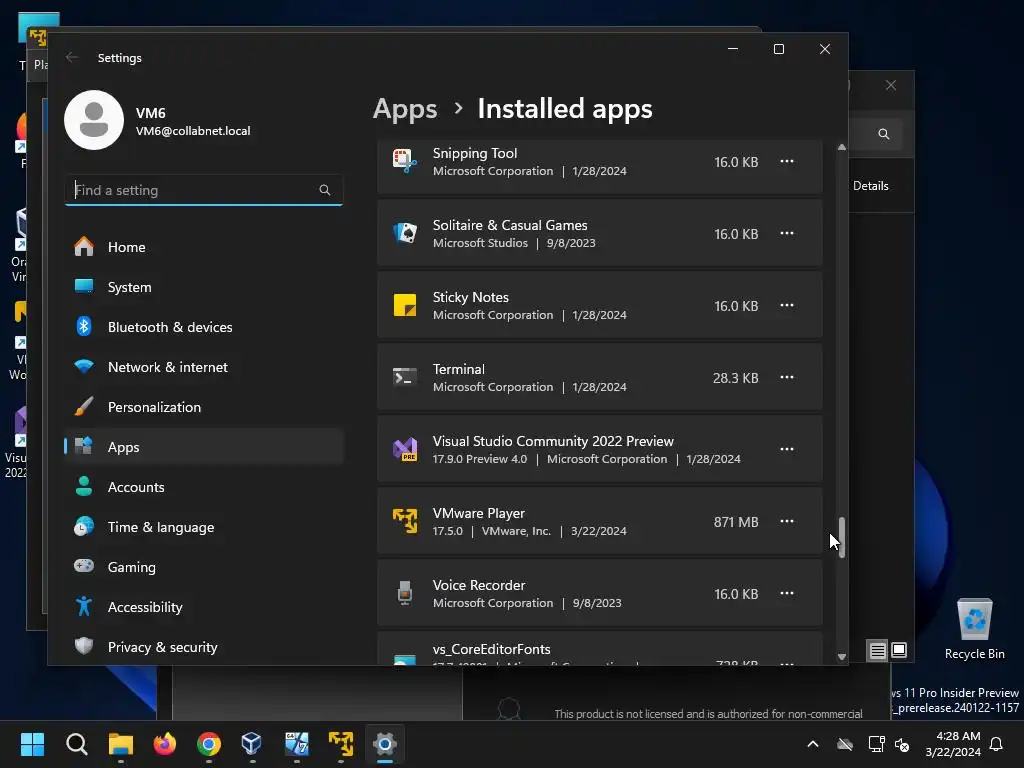Image resolution: width=1024 pixels, height=768 pixels.
Task: Open File Explorer from taskbar
Action: (x=121, y=744)
